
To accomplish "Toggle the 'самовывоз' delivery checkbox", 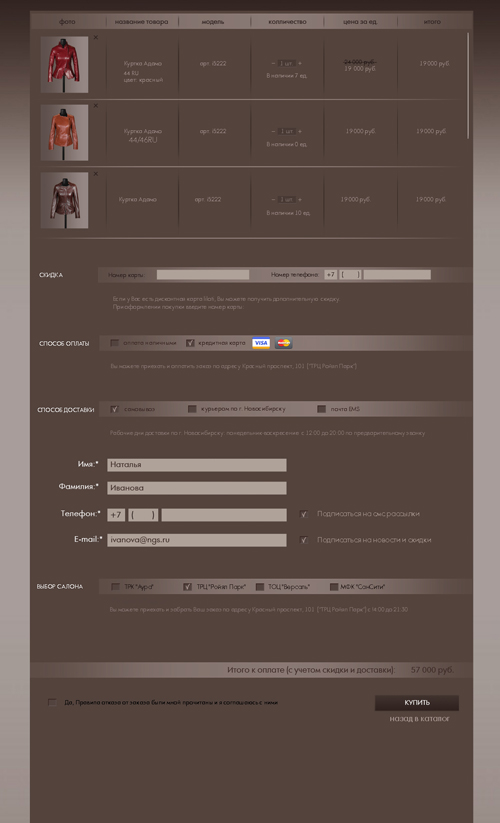I will point(114,409).
